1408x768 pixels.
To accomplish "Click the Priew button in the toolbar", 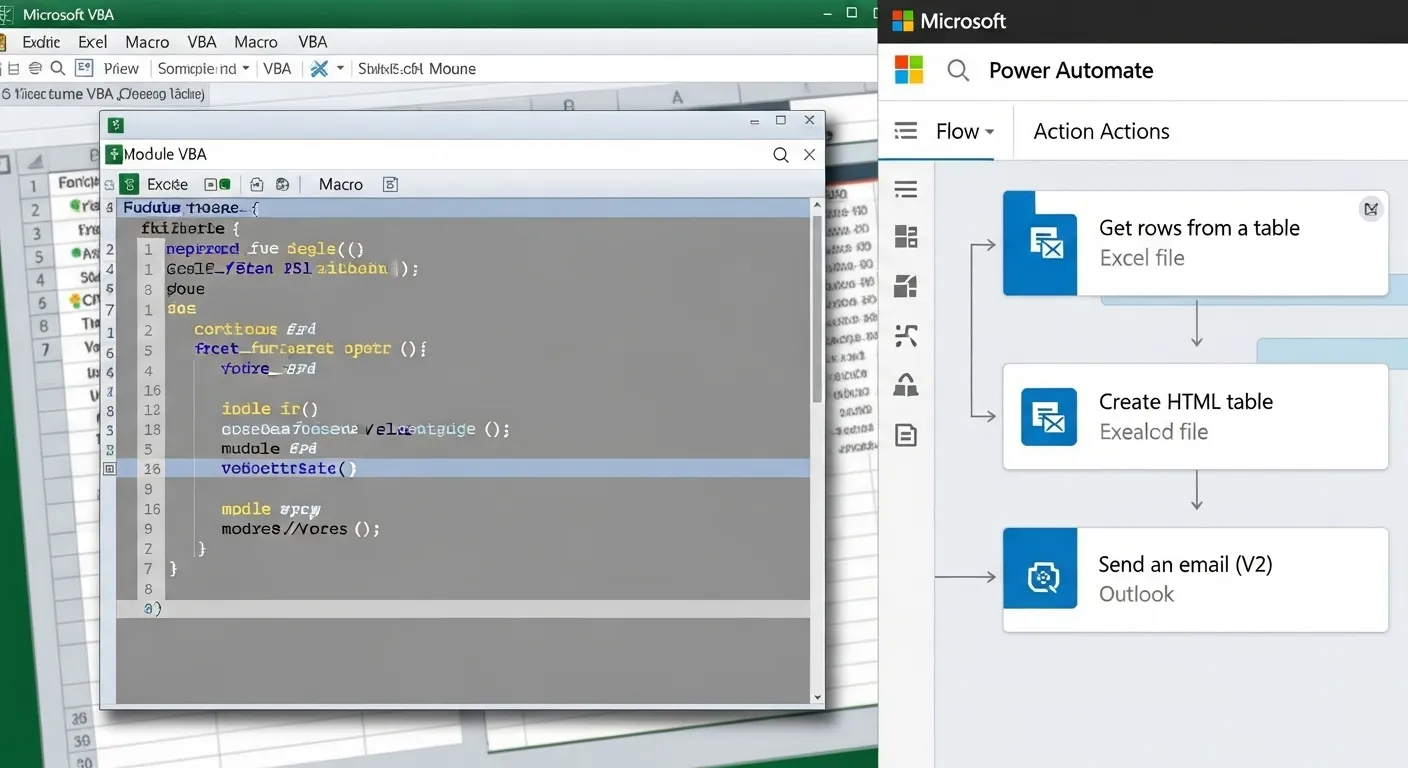I will (121, 69).
